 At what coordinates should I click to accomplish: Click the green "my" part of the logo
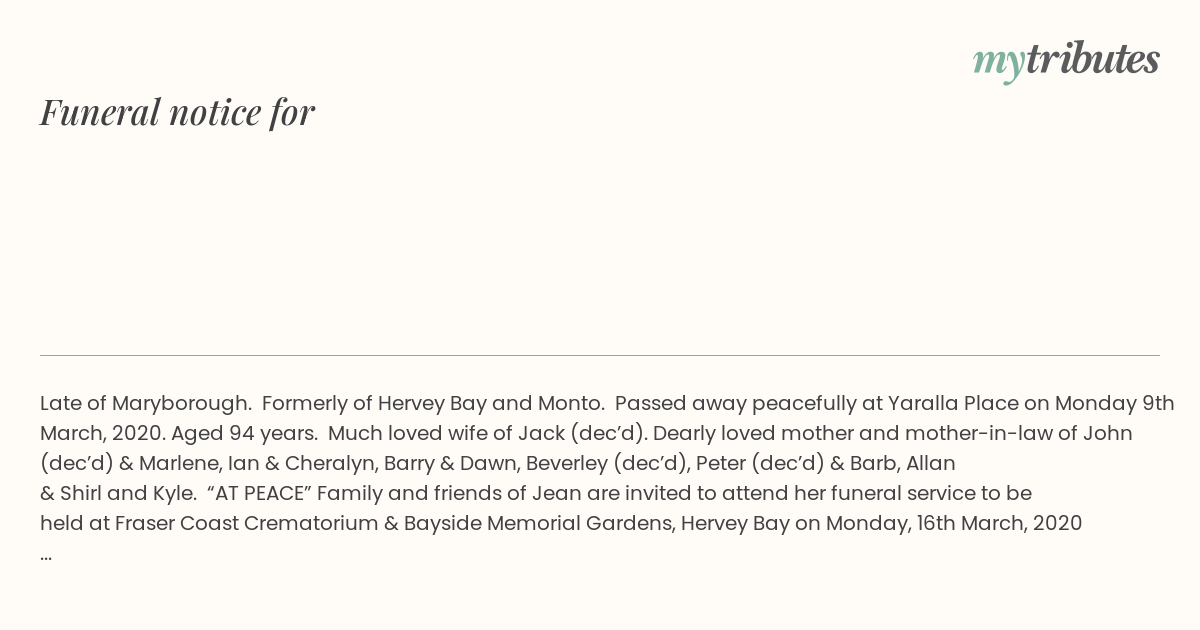(998, 62)
